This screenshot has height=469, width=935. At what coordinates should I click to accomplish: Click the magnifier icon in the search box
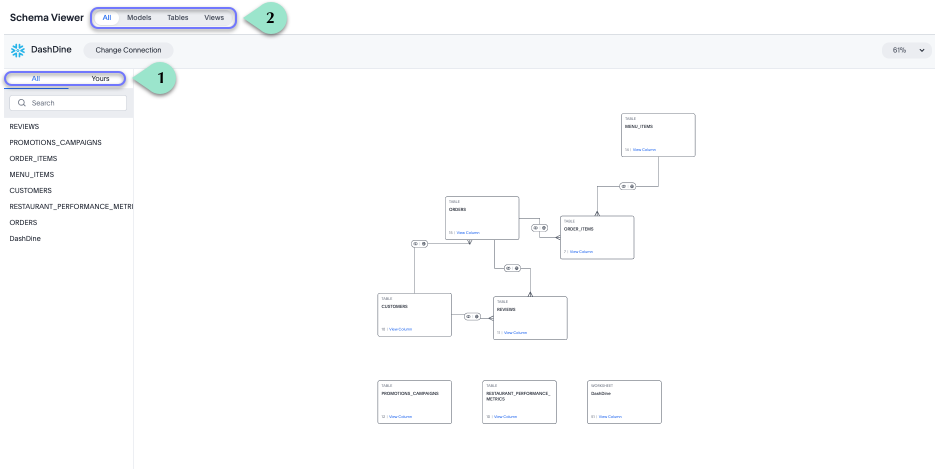22,103
